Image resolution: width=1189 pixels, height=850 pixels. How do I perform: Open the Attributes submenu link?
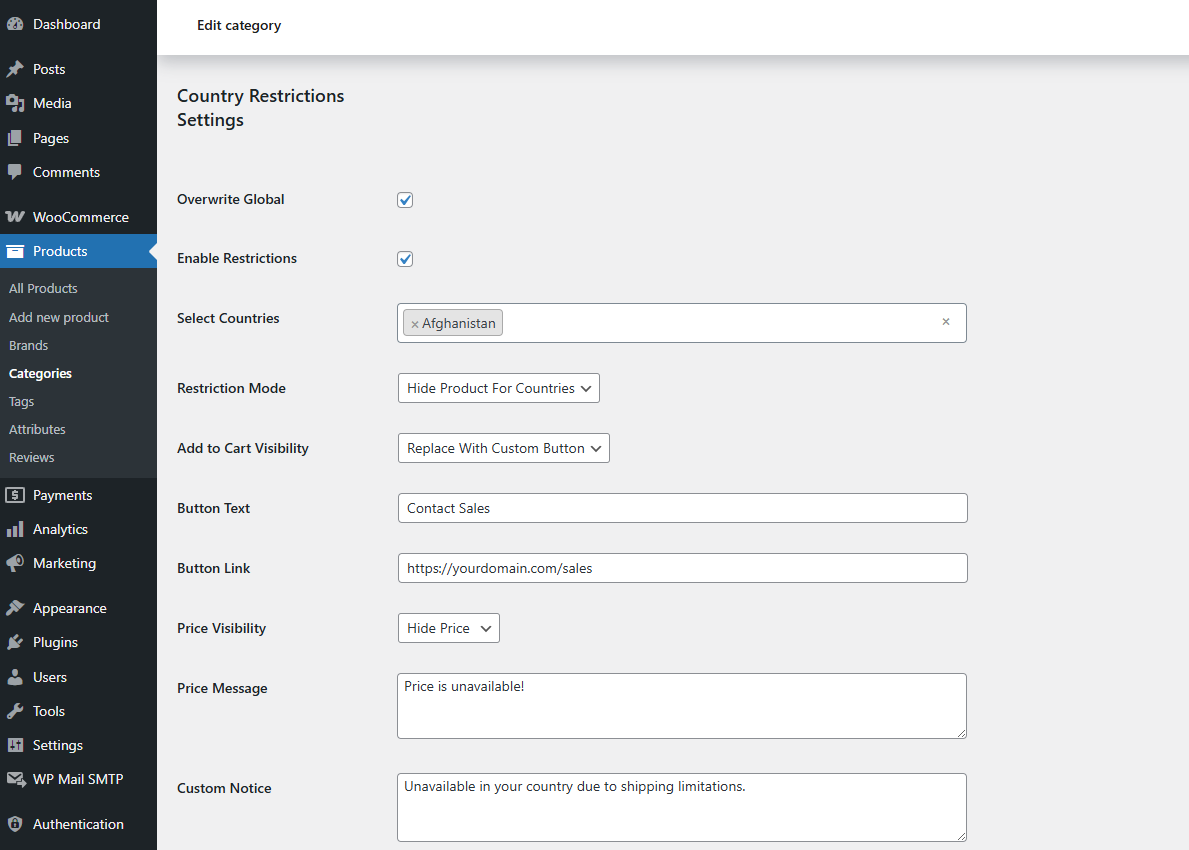tap(37, 429)
